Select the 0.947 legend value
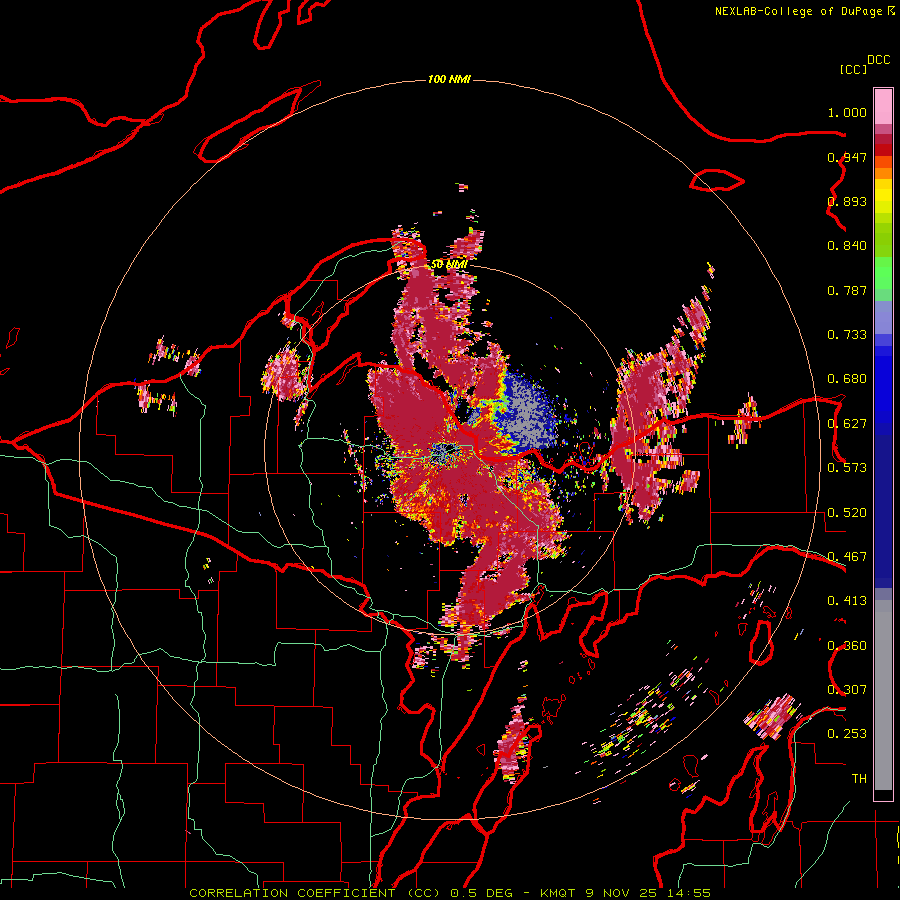Viewport: 900px width, 900px height. [x=847, y=157]
